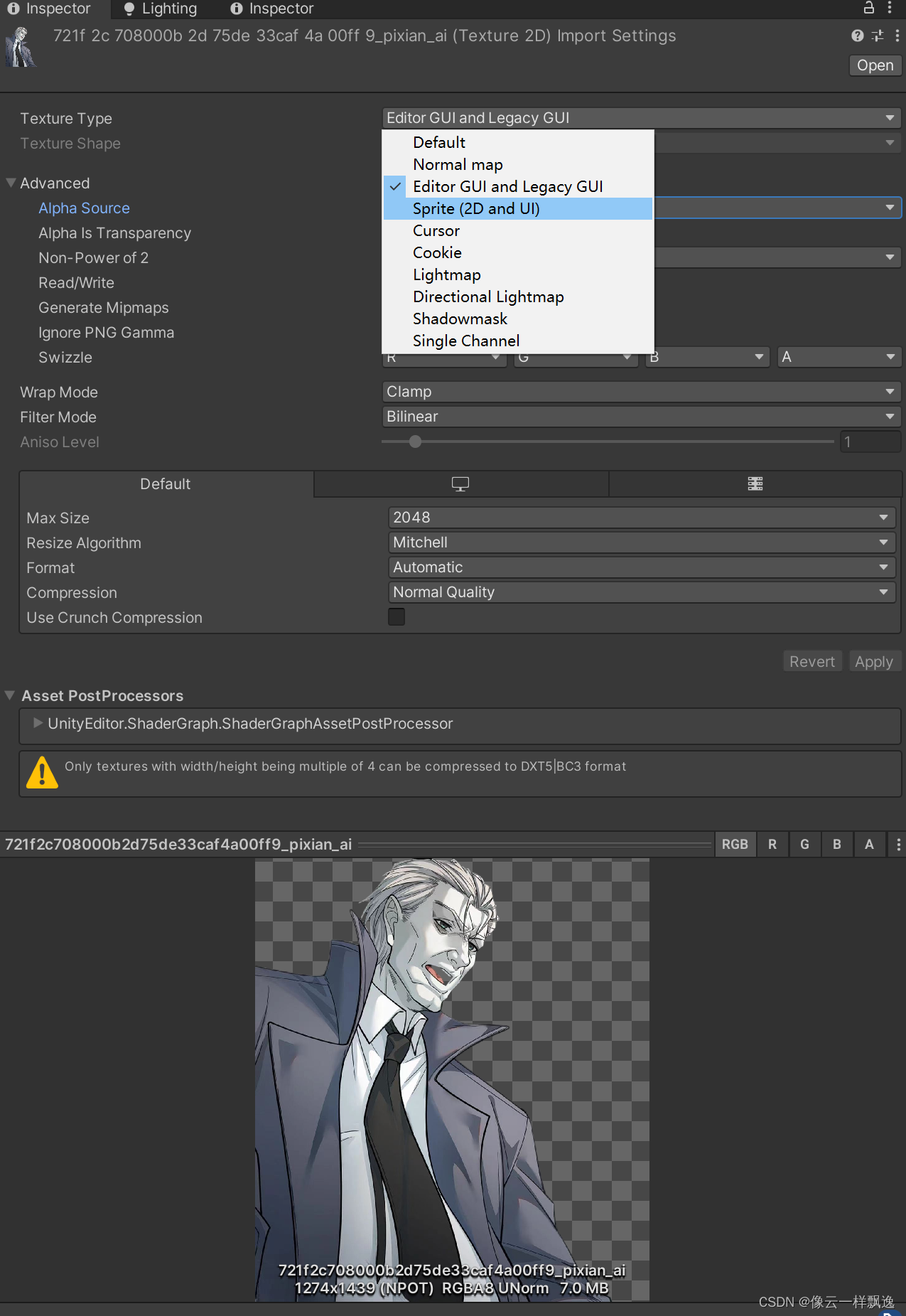The width and height of the screenshot is (906, 1316).
Task: Open the Swizzle B channel dropdown
Action: 707,358
